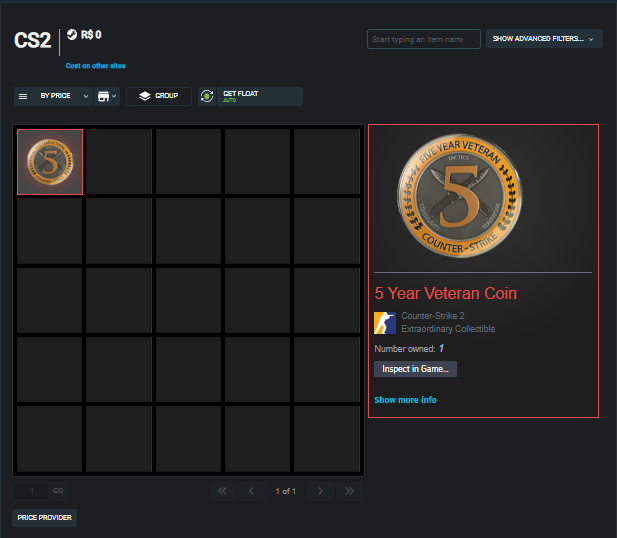Expand SHOW ADVANCED FILTERS dropdown

pos(544,39)
